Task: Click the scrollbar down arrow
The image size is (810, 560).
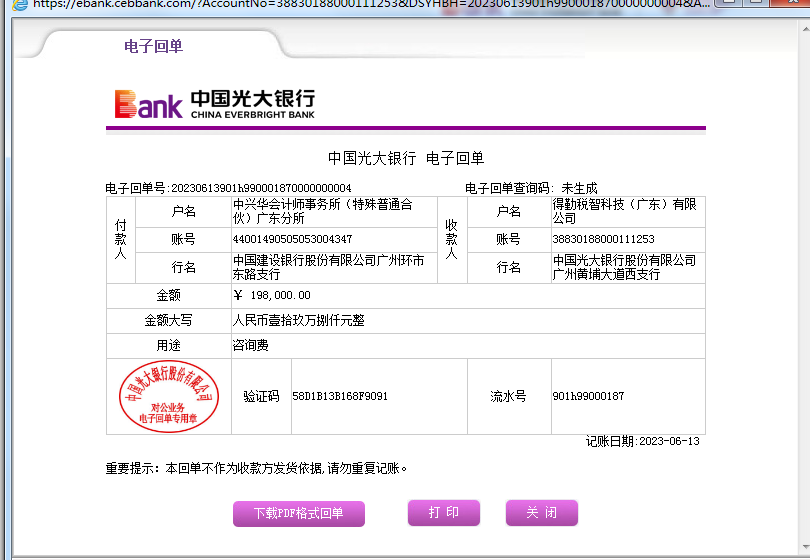Action: pos(805,547)
